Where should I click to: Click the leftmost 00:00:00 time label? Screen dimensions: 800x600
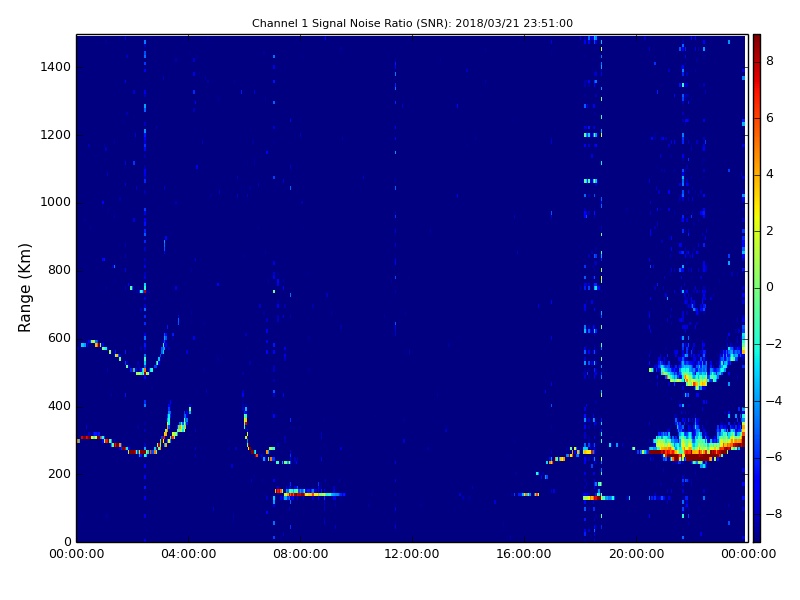click(77, 554)
